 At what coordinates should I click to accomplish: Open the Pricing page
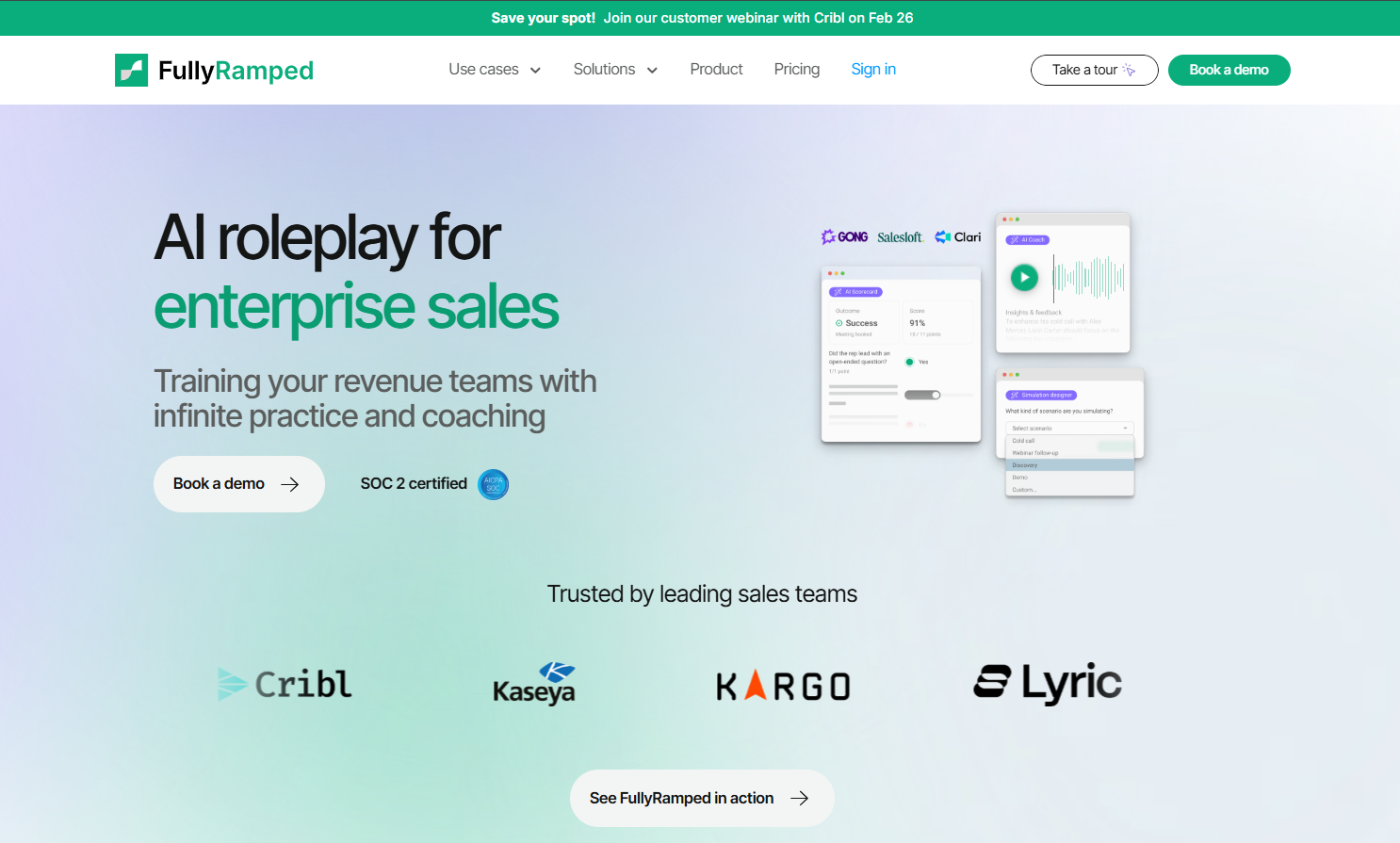(x=797, y=70)
